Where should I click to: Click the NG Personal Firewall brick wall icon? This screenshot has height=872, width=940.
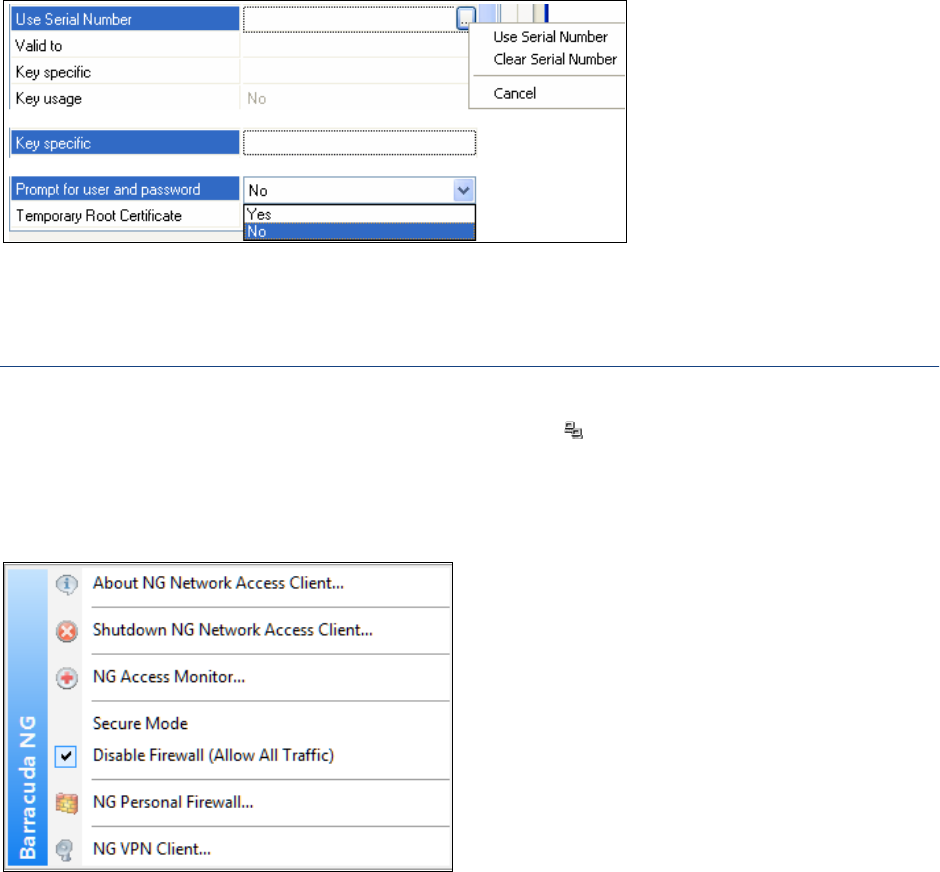point(67,803)
